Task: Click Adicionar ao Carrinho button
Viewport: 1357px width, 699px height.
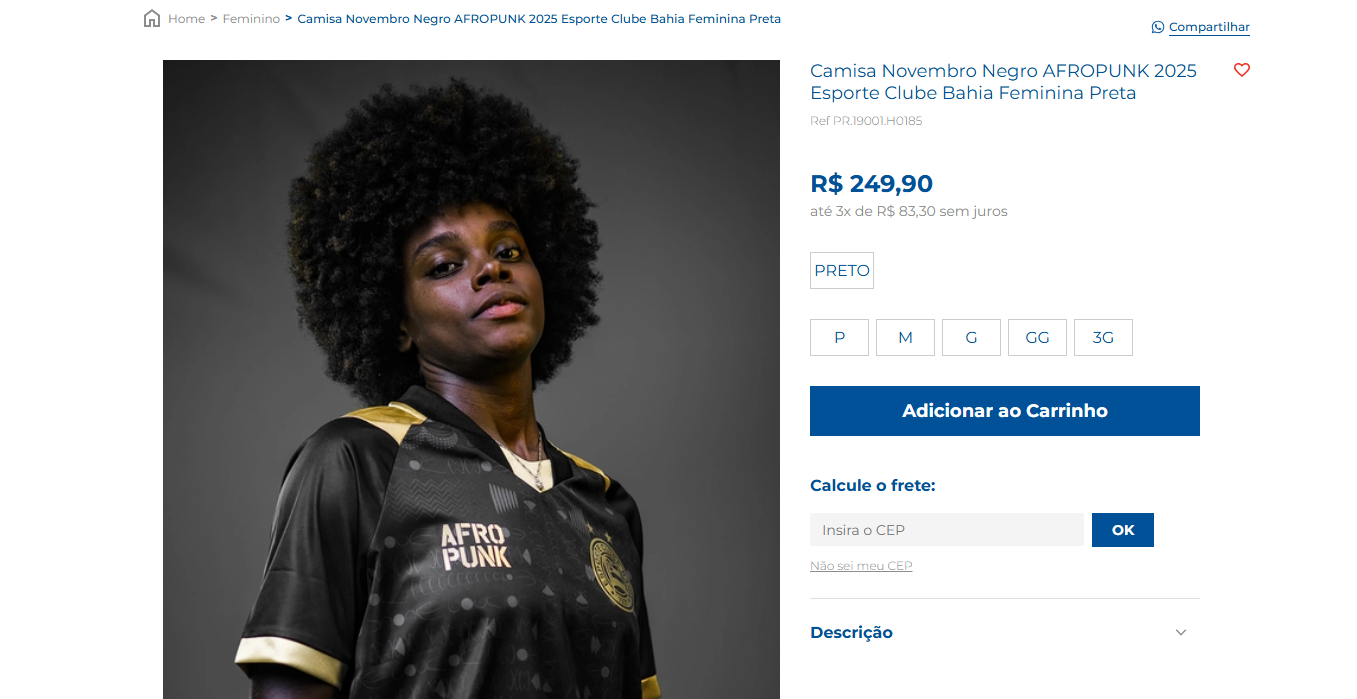Action: [x=1005, y=411]
